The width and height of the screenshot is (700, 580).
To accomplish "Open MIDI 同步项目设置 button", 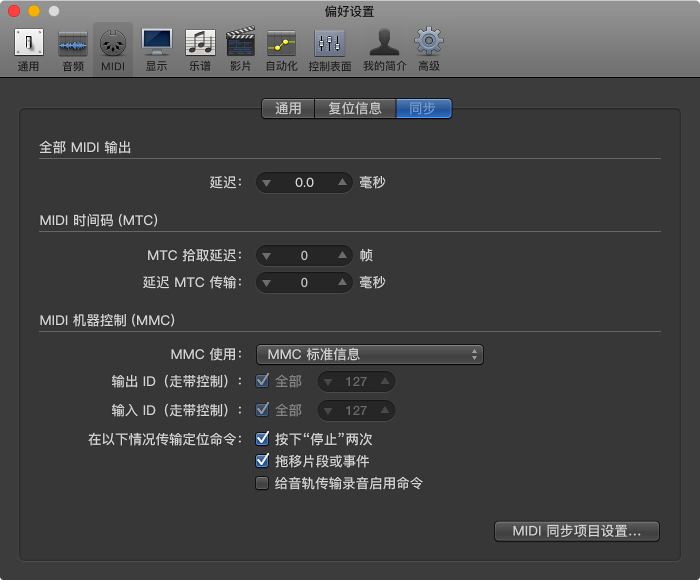I will click(x=577, y=531).
